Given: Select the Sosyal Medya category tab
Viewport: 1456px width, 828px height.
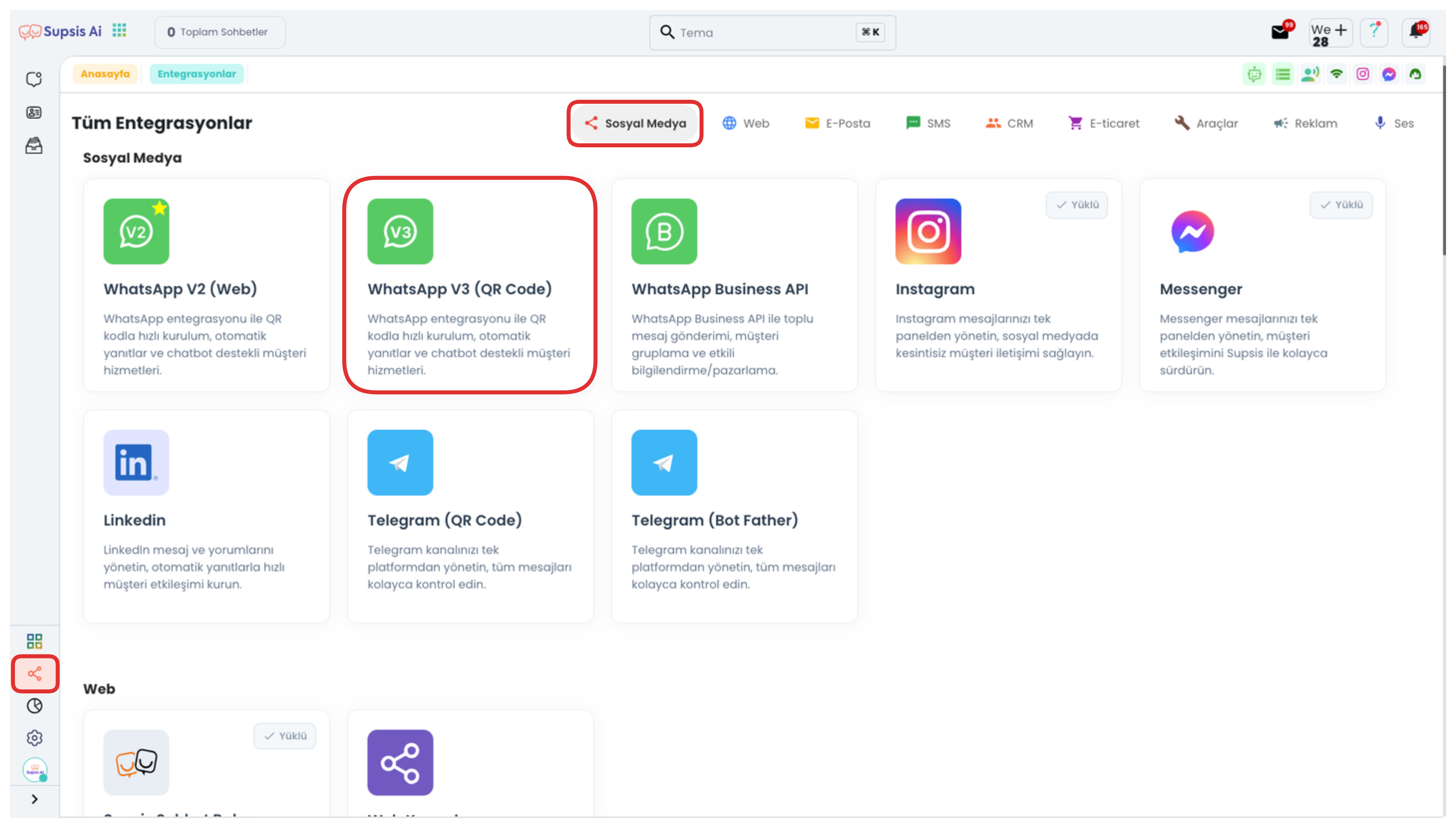Looking at the screenshot, I should (635, 123).
